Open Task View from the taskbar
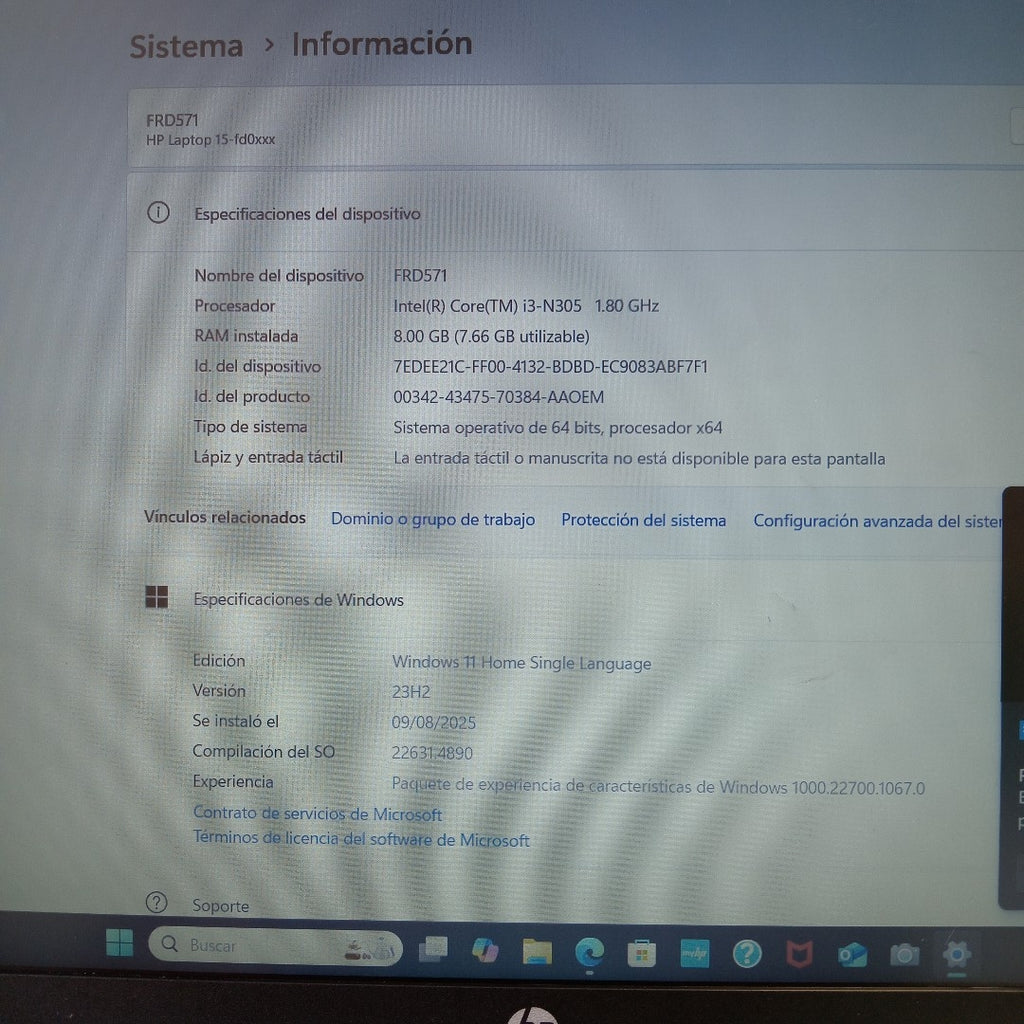This screenshot has width=1024, height=1024. coord(433,949)
